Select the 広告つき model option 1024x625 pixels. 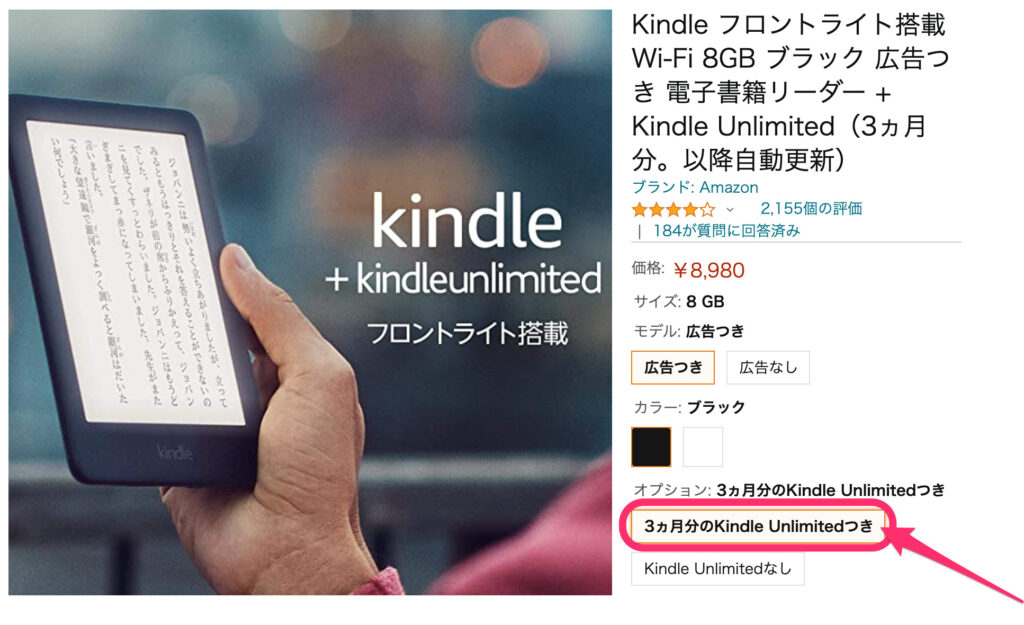point(673,367)
